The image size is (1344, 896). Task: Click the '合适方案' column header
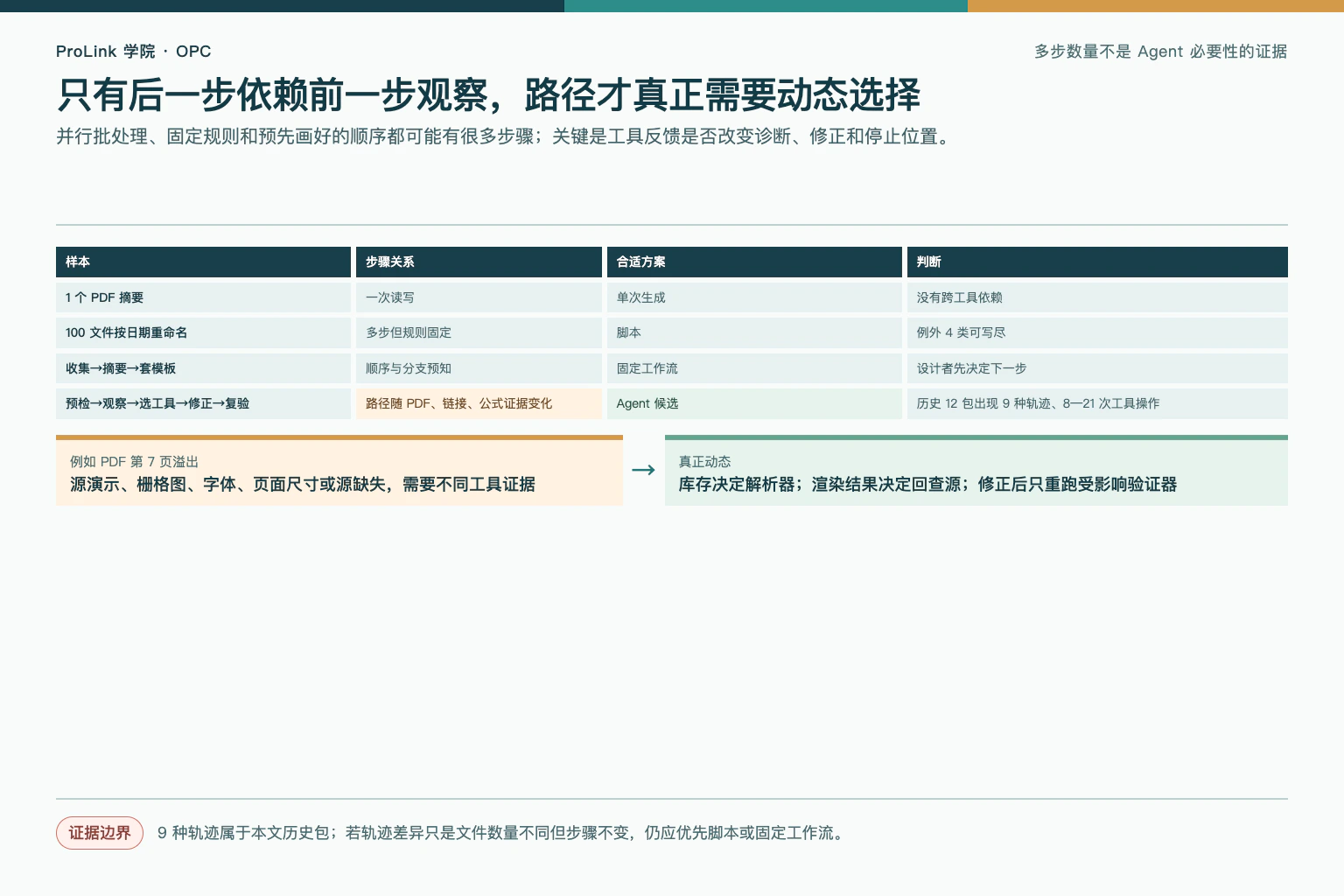pos(754,262)
